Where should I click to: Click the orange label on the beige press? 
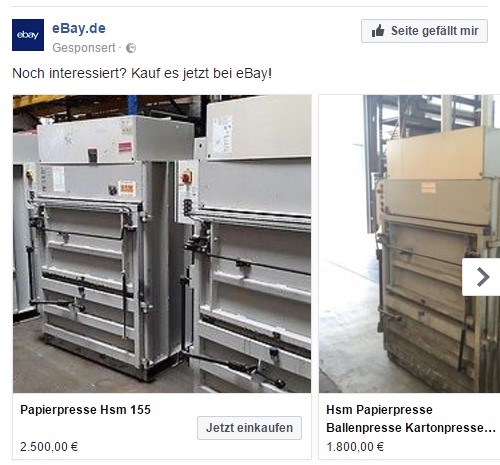(429, 187)
